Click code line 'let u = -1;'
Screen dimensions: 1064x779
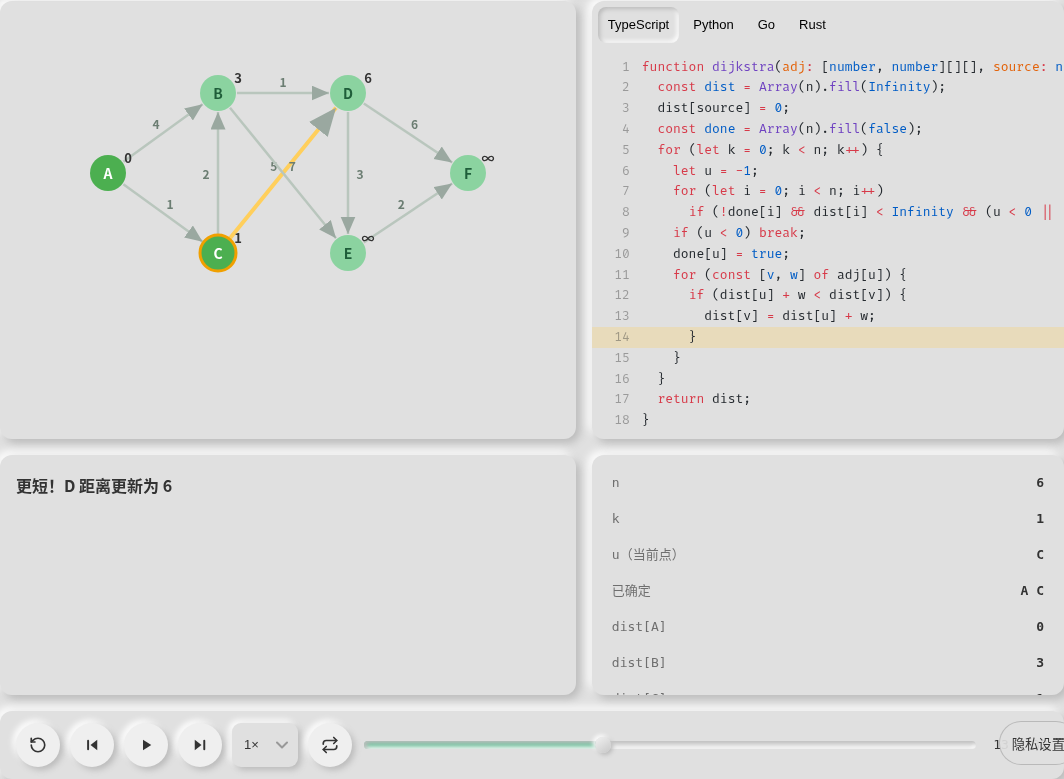tap(715, 170)
